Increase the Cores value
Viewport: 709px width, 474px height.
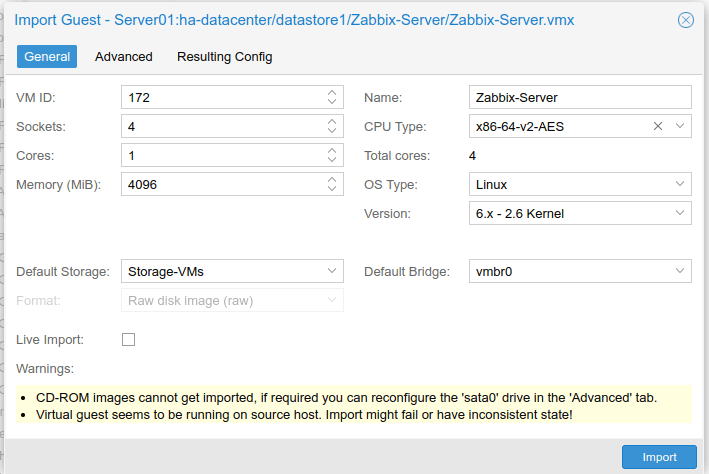(332, 151)
